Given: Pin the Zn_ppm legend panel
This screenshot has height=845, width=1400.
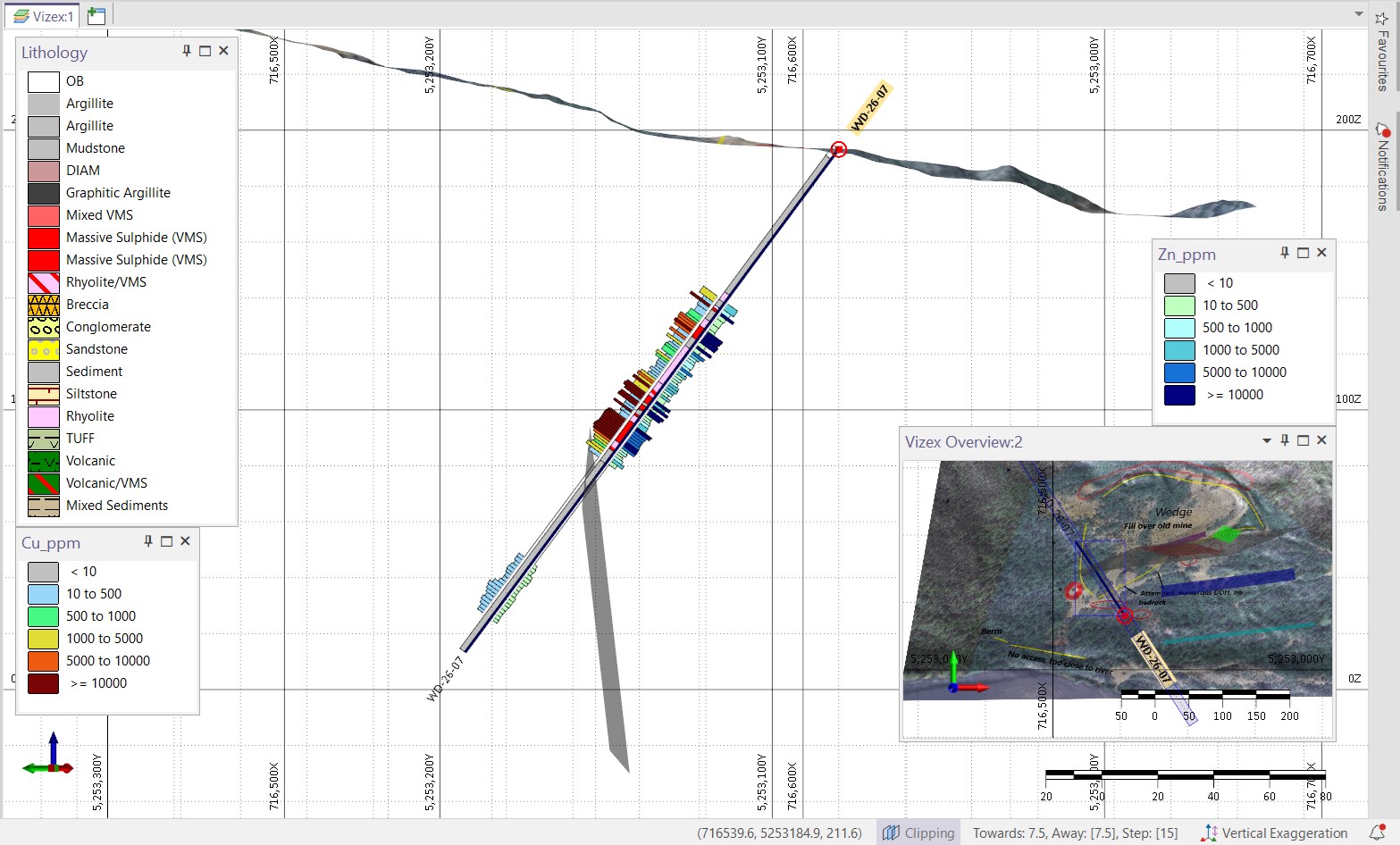Looking at the screenshot, I should point(1285,253).
